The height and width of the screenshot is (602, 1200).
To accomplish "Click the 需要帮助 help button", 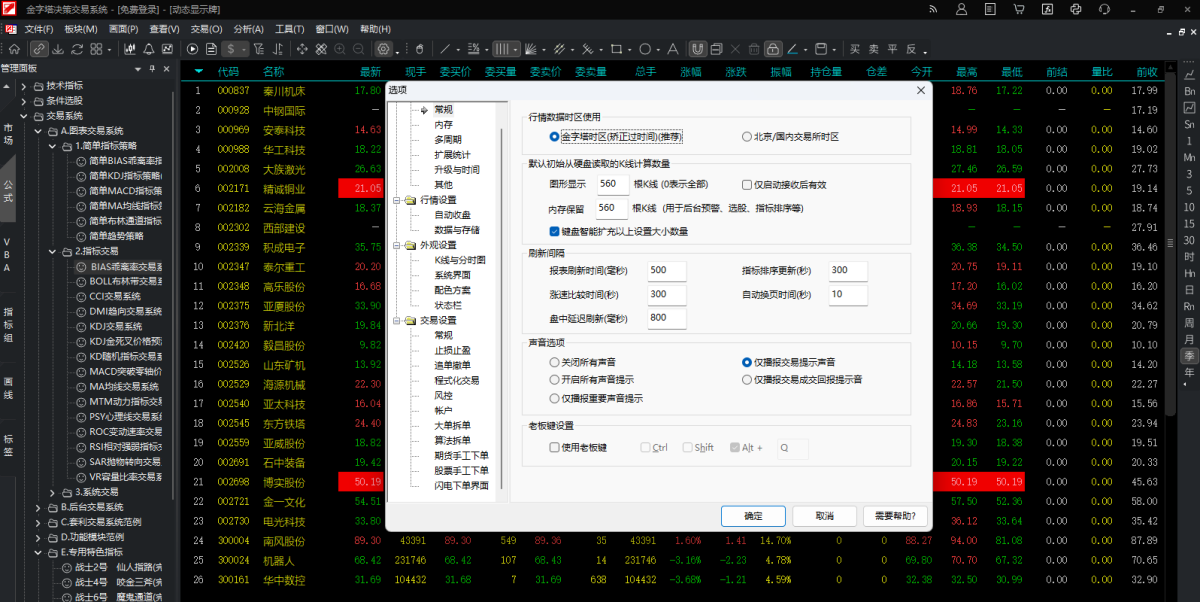I will coord(895,516).
